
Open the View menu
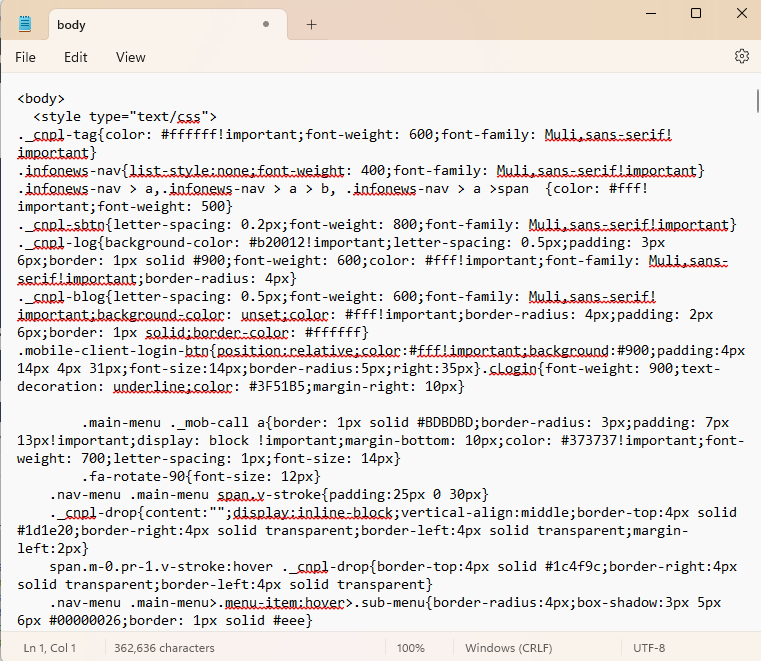131,57
